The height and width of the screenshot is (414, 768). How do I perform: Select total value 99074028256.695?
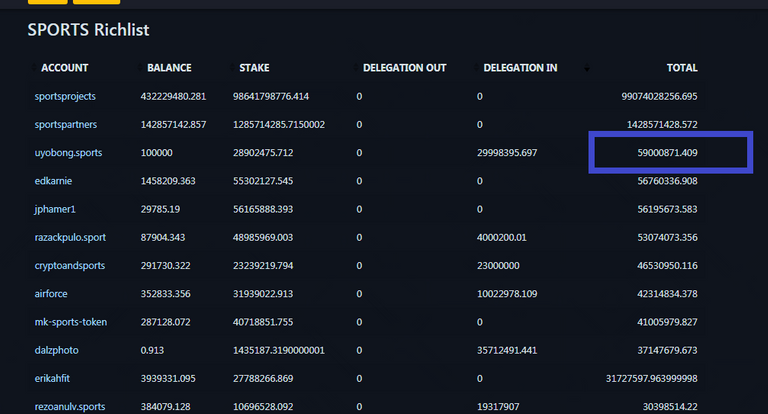[659, 97]
